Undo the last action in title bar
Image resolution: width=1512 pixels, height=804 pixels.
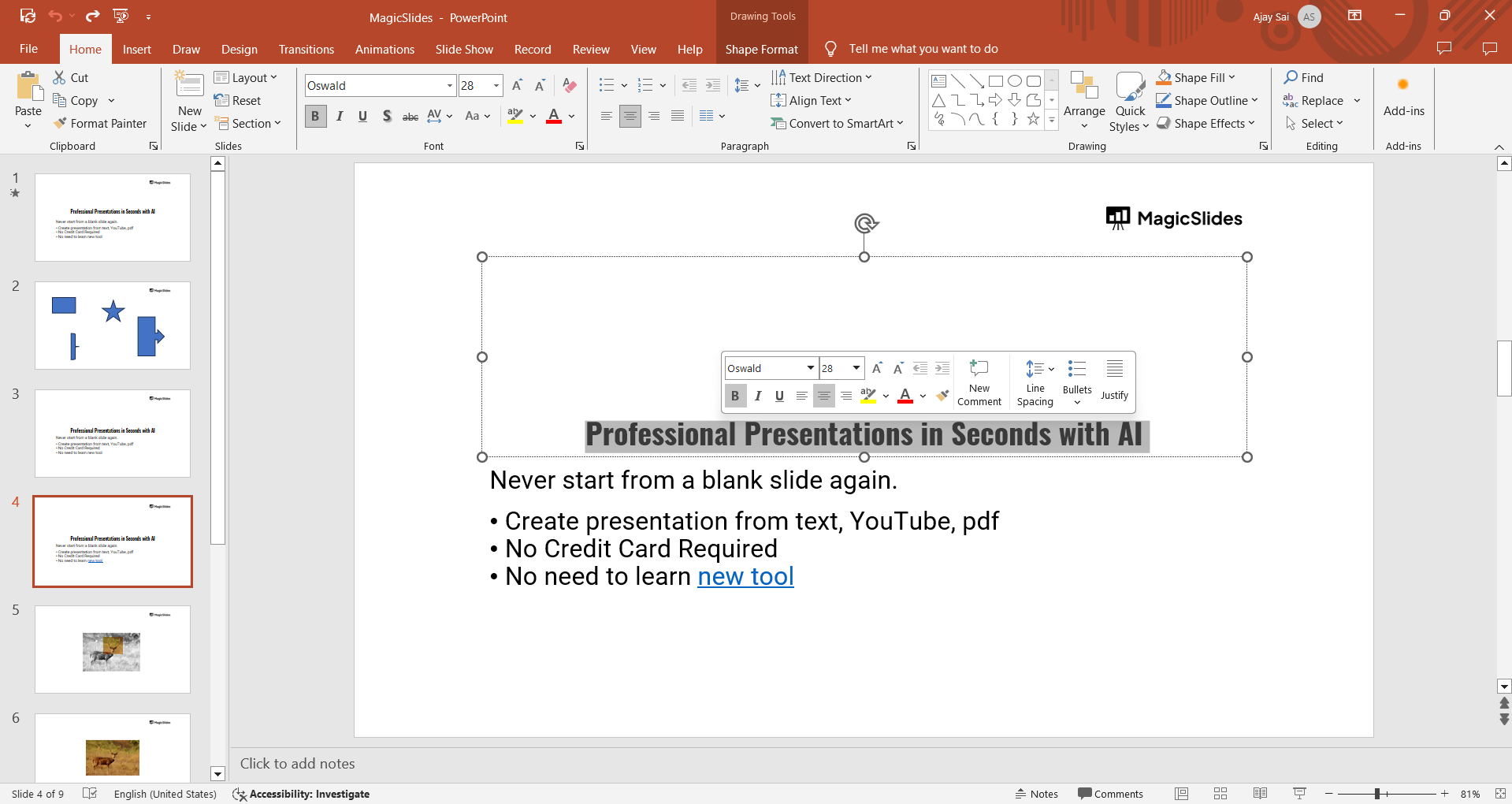pos(55,16)
